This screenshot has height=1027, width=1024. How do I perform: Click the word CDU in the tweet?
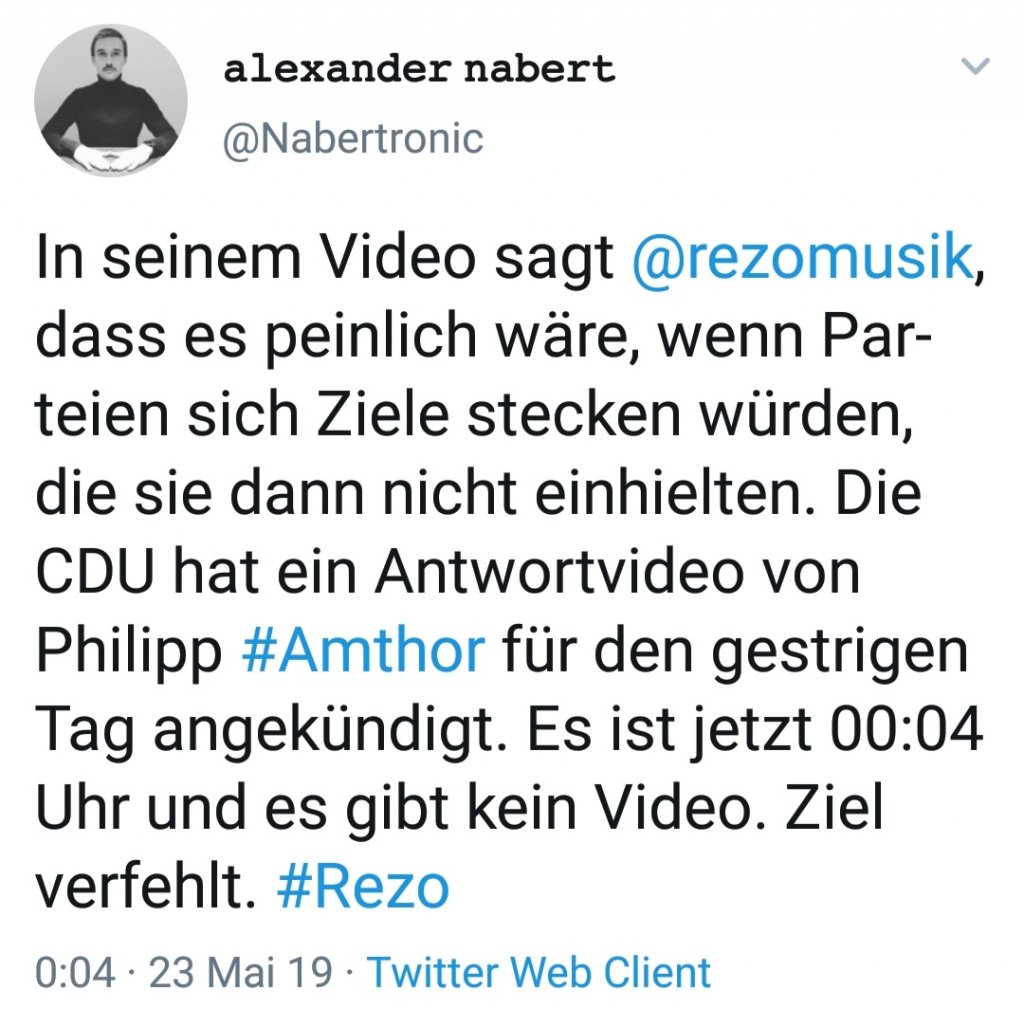tap(95, 572)
